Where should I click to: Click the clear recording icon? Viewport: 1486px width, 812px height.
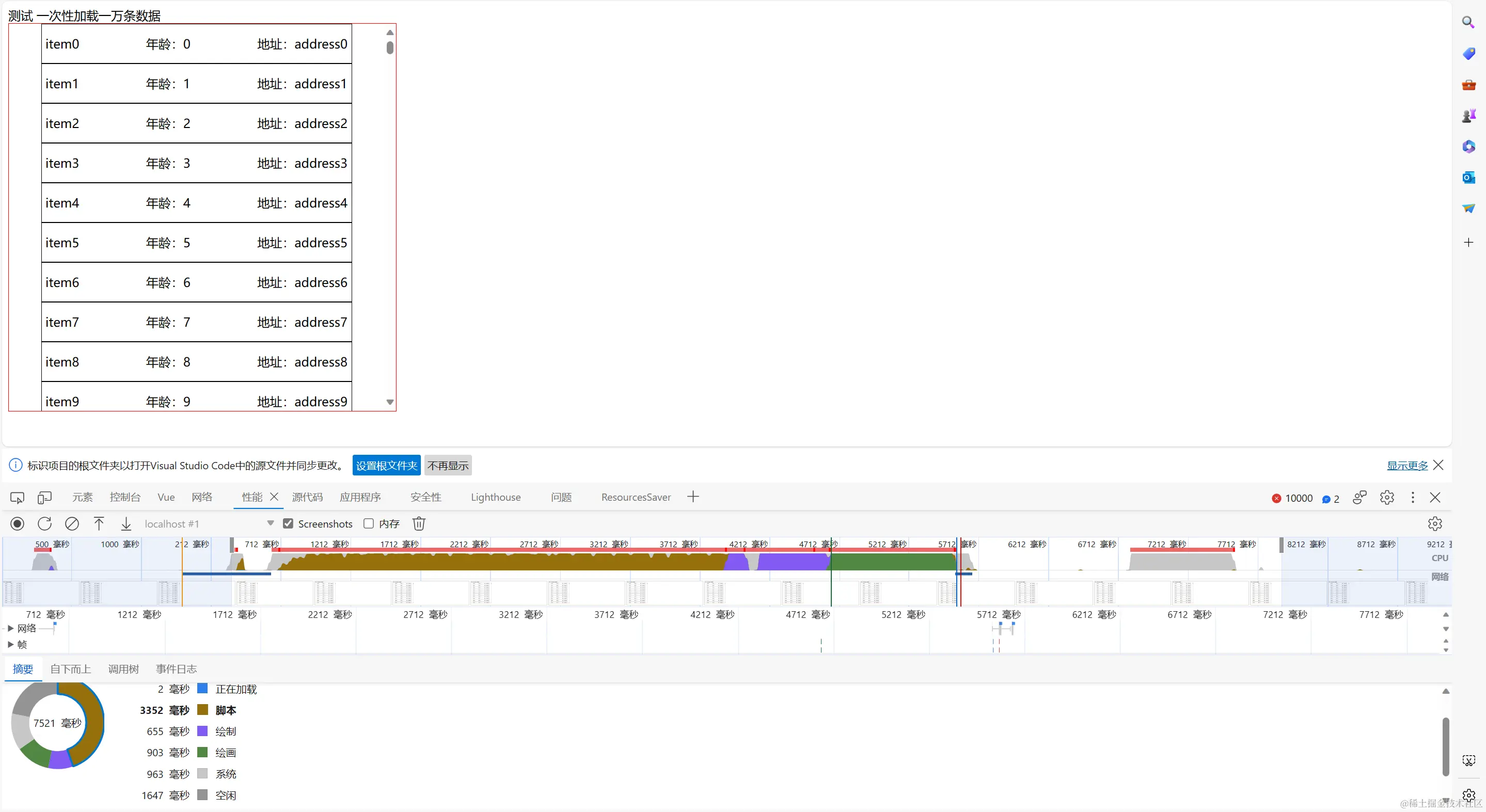point(72,523)
